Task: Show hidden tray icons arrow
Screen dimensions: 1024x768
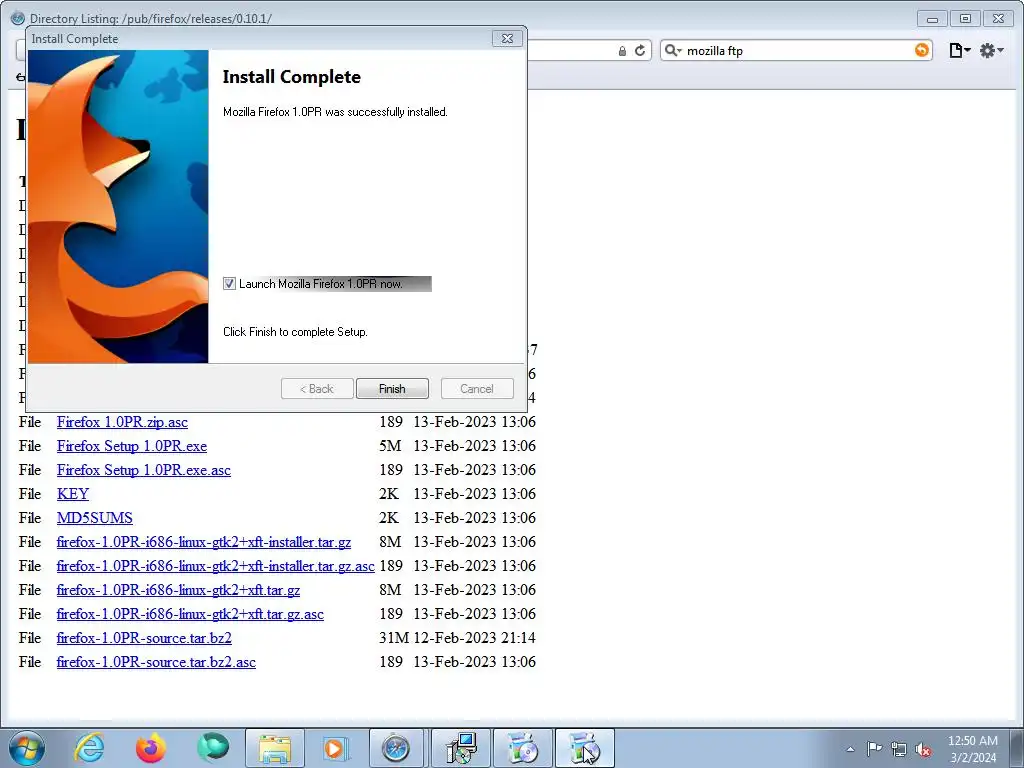Action: point(850,749)
